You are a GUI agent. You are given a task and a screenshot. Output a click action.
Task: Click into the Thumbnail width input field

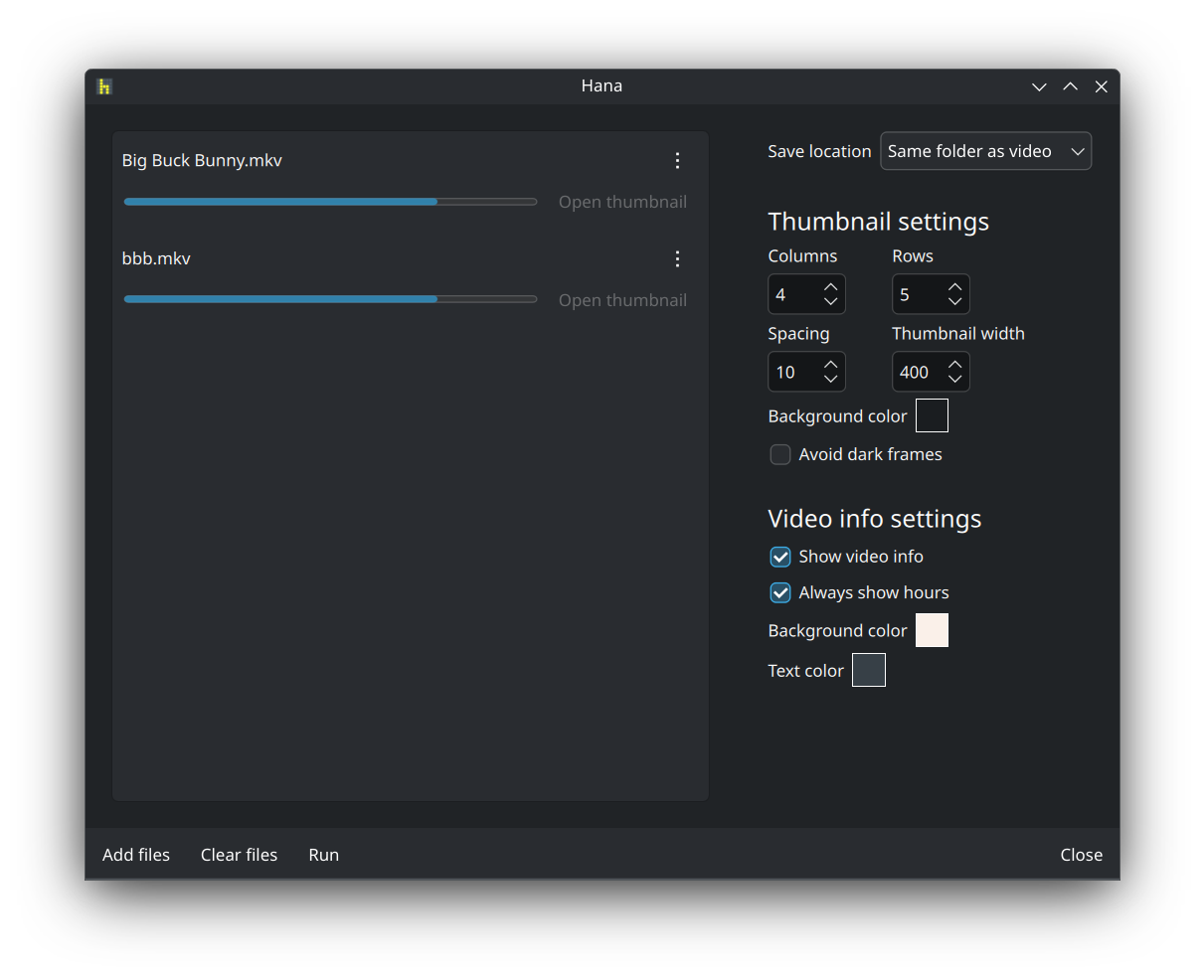[x=916, y=373]
